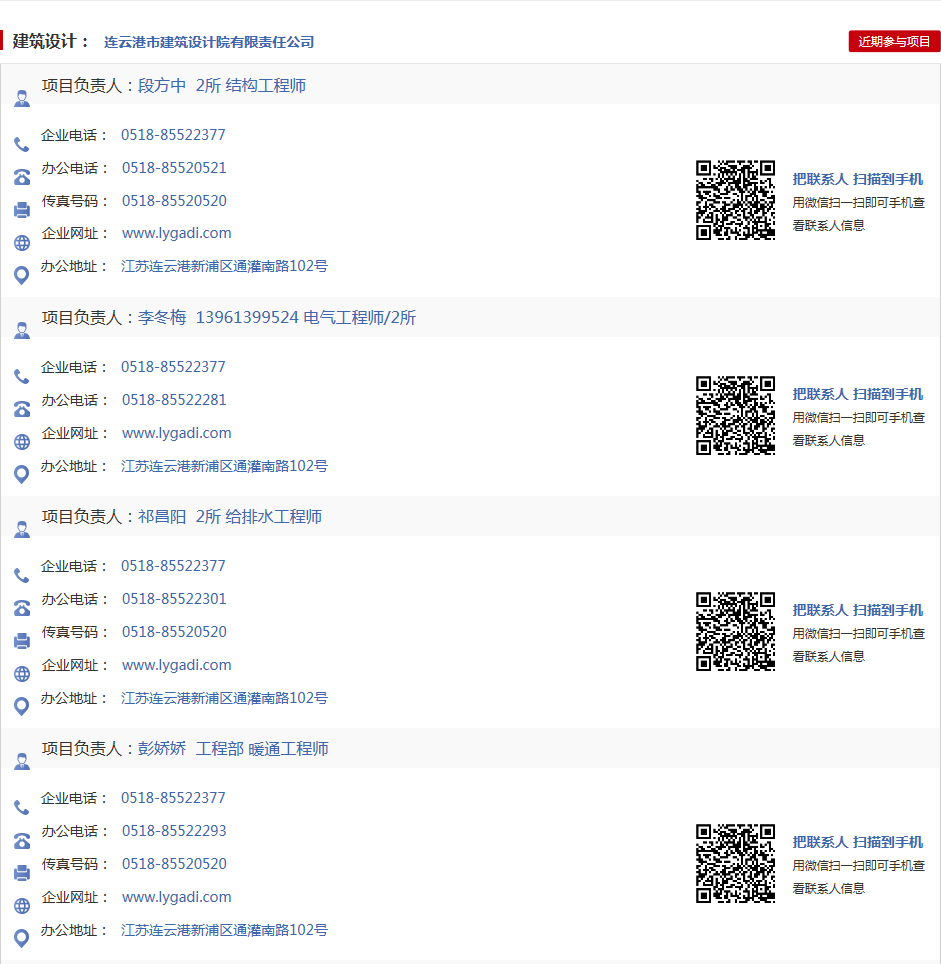941x964 pixels.
Task: Open www.lygadi.com in 李冬梅 section
Action: coord(176,433)
